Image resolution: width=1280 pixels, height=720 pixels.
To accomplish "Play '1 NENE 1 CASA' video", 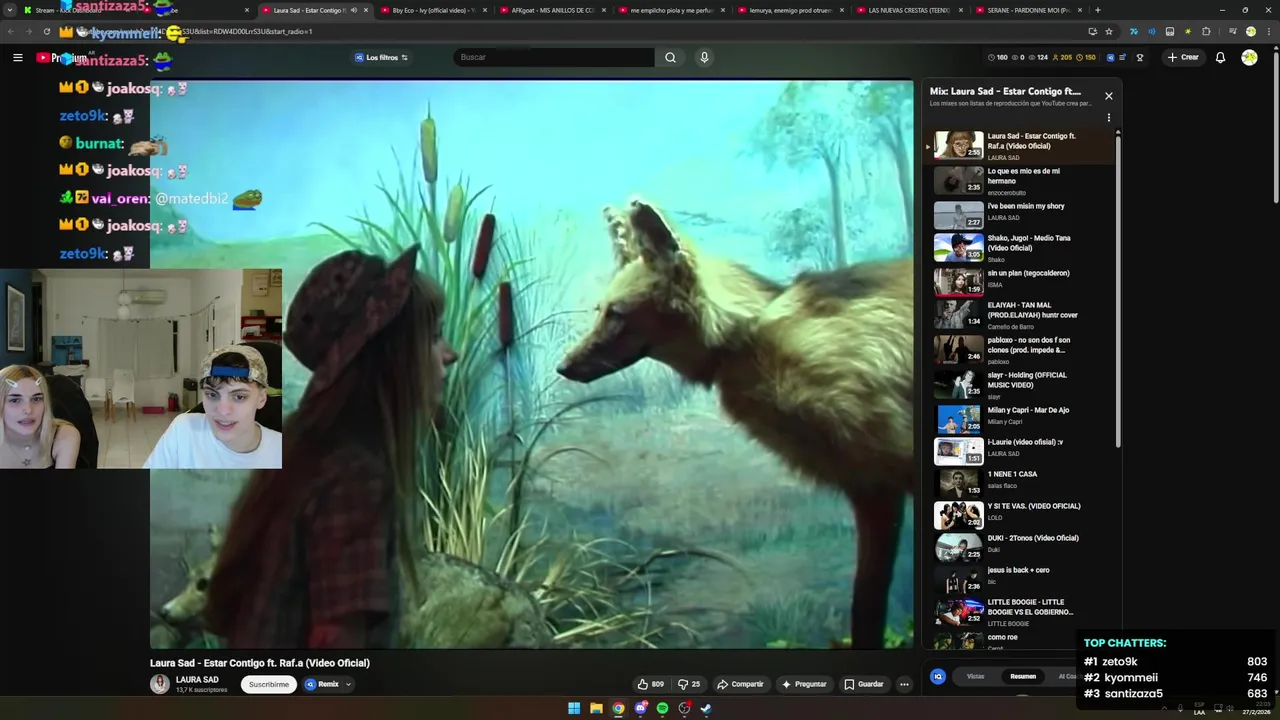I will click(x=1023, y=482).
